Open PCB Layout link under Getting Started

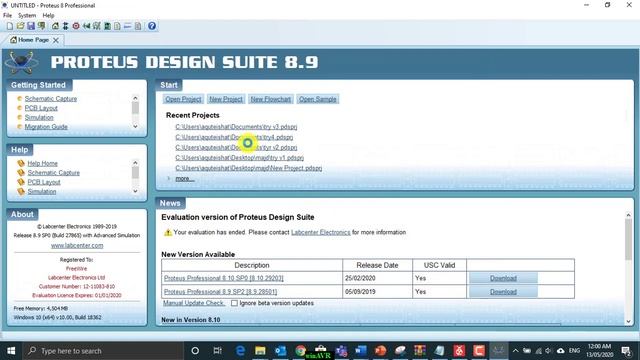click(x=41, y=108)
